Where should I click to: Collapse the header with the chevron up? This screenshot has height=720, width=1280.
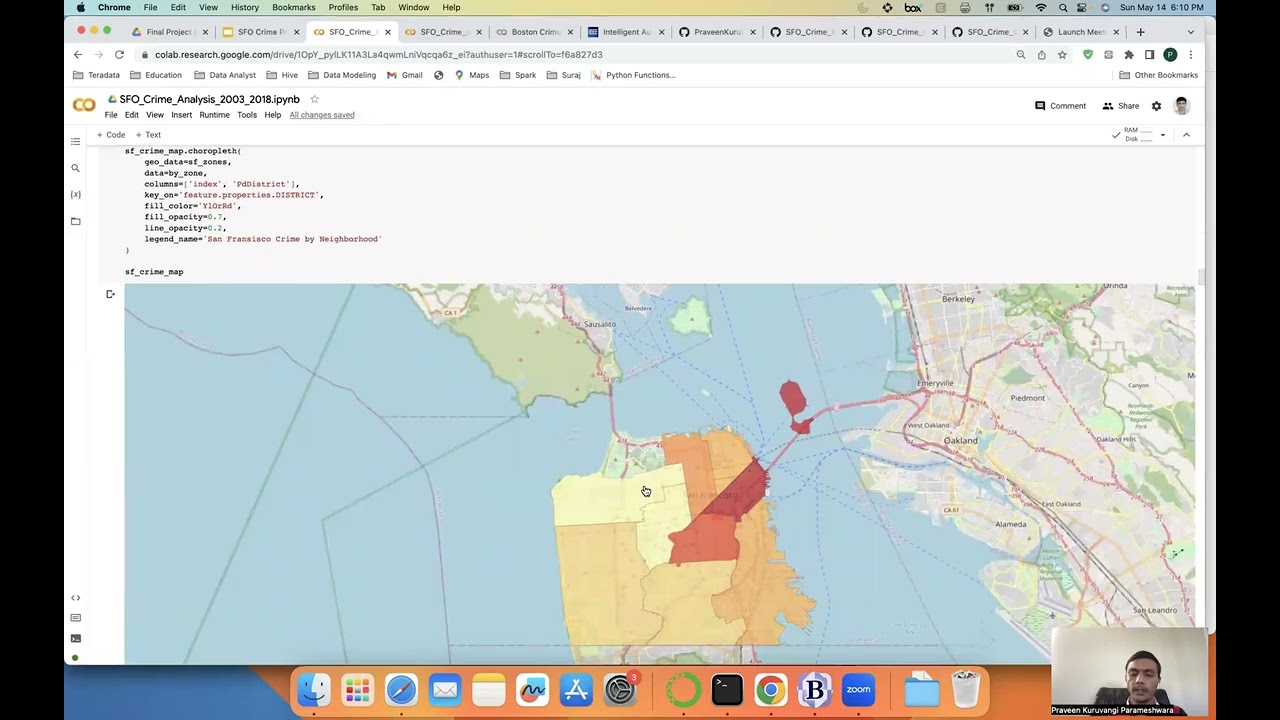pyautogui.click(x=1186, y=135)
